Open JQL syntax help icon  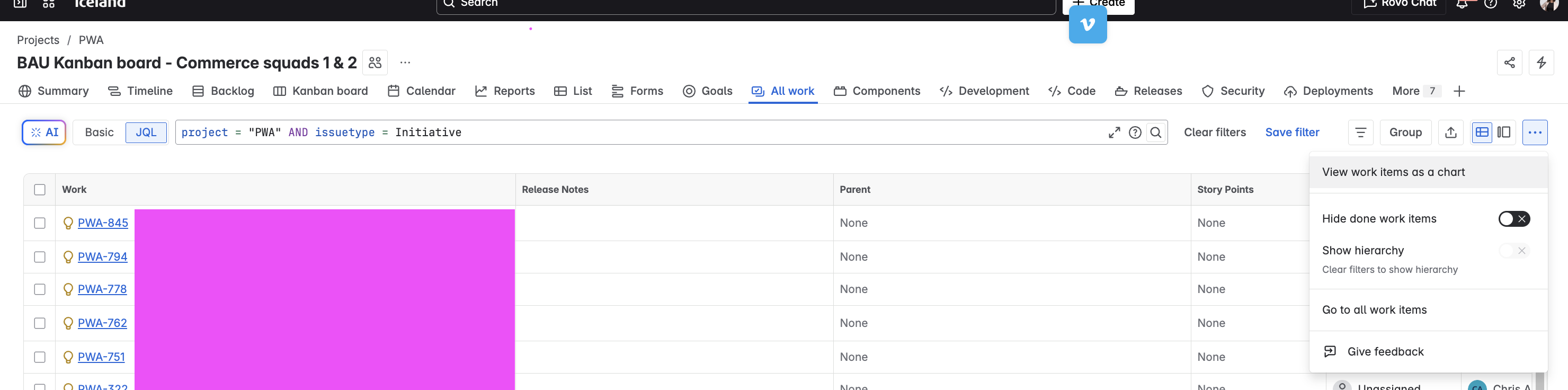pyautogui.click(x=1135, y=132)
